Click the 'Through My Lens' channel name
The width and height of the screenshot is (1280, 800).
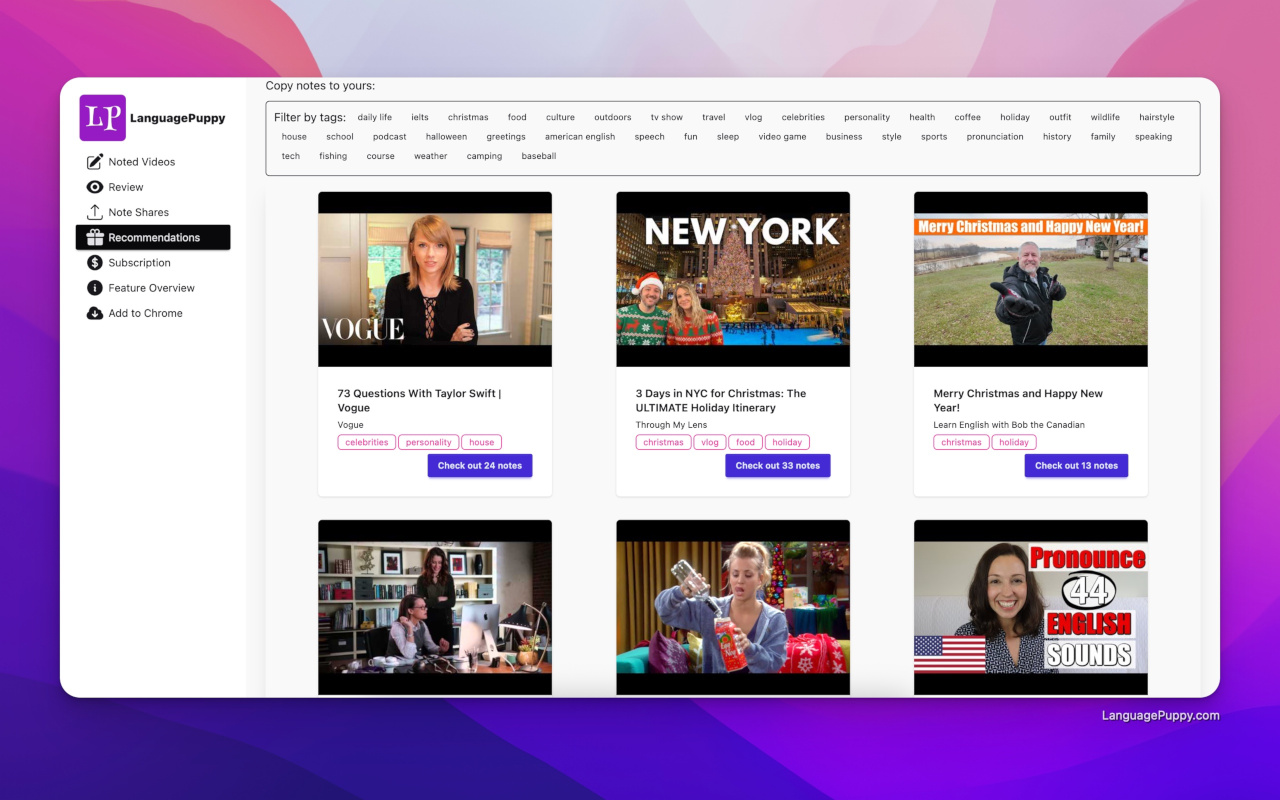tap(671, 425)
